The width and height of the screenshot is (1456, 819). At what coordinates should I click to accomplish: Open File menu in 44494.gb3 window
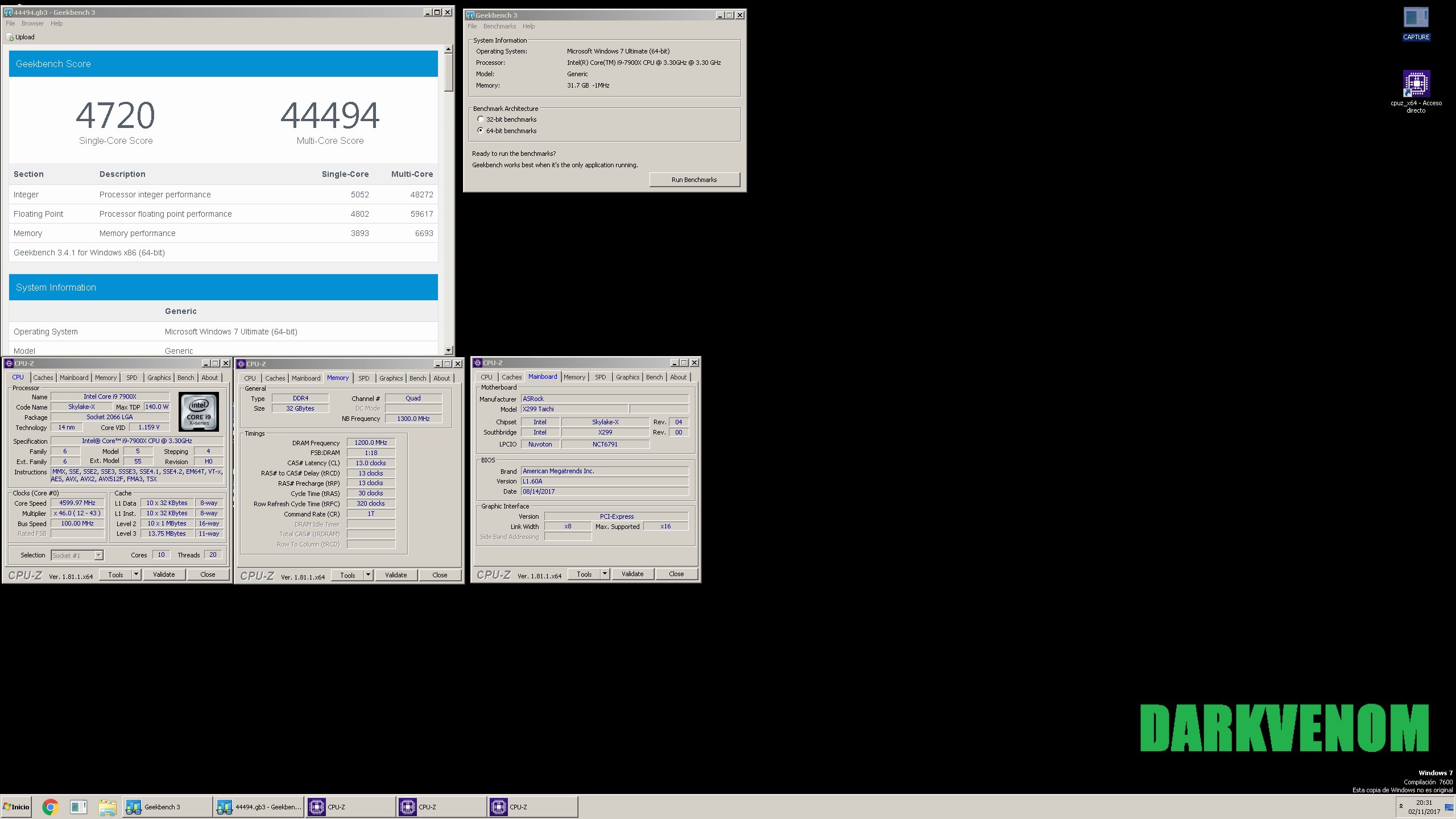click(10, 23)
